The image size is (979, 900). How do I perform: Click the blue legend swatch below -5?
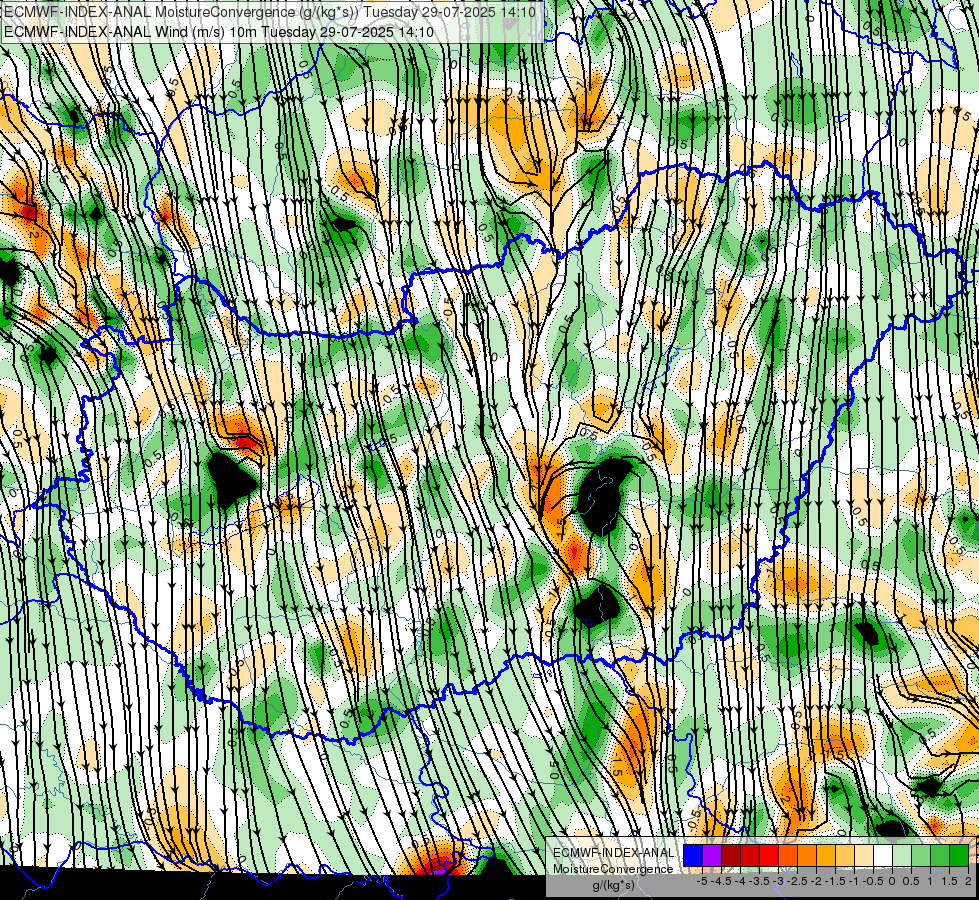693,856
